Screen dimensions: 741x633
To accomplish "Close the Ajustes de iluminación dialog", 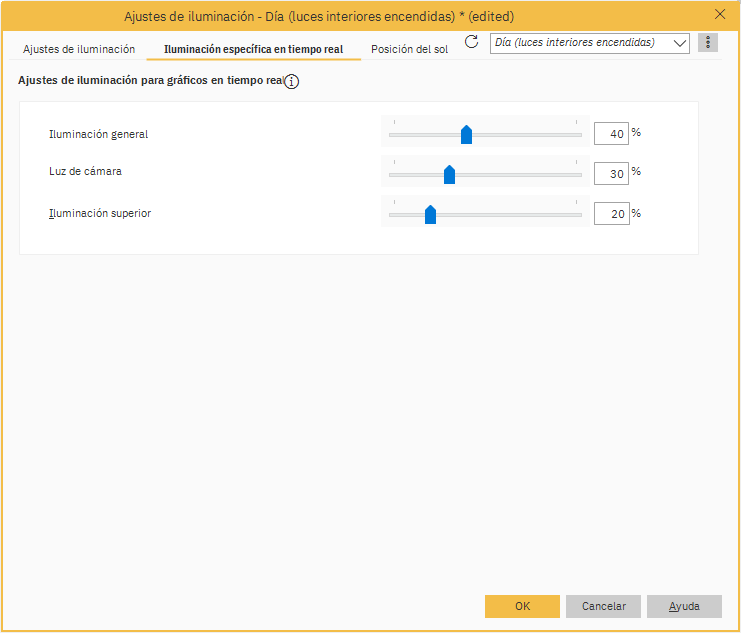I will (x=720, y=15).
